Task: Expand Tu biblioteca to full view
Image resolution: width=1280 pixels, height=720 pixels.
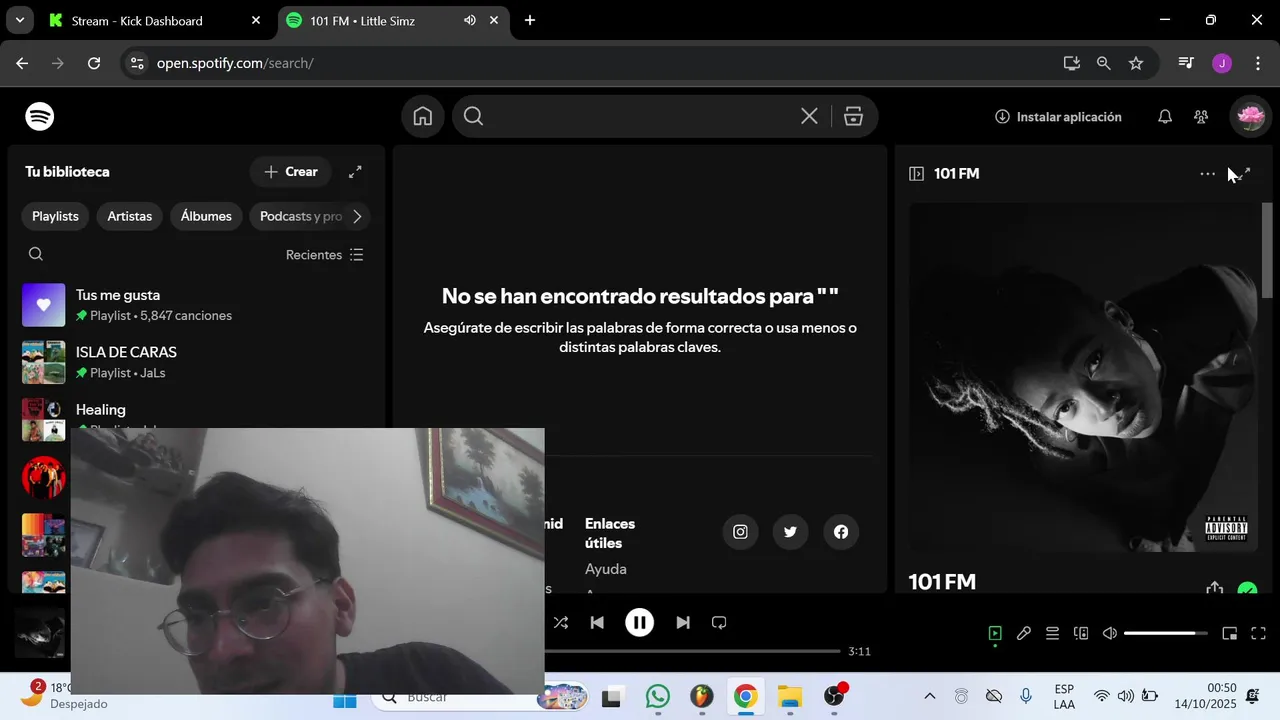Action: click(x=355, y=172)
